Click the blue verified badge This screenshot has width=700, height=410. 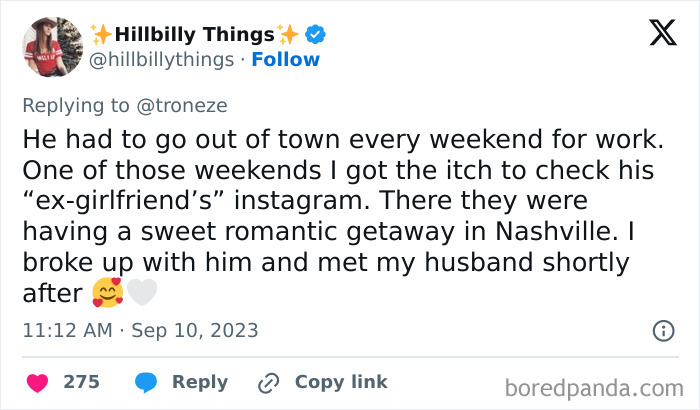[x=316, y=34]
